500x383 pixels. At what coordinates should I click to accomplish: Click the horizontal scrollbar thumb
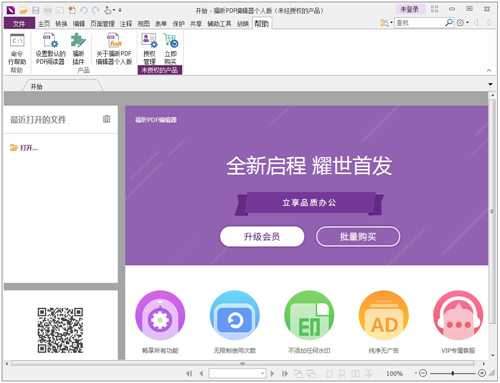pyautogui.click(x=243, y=364)
